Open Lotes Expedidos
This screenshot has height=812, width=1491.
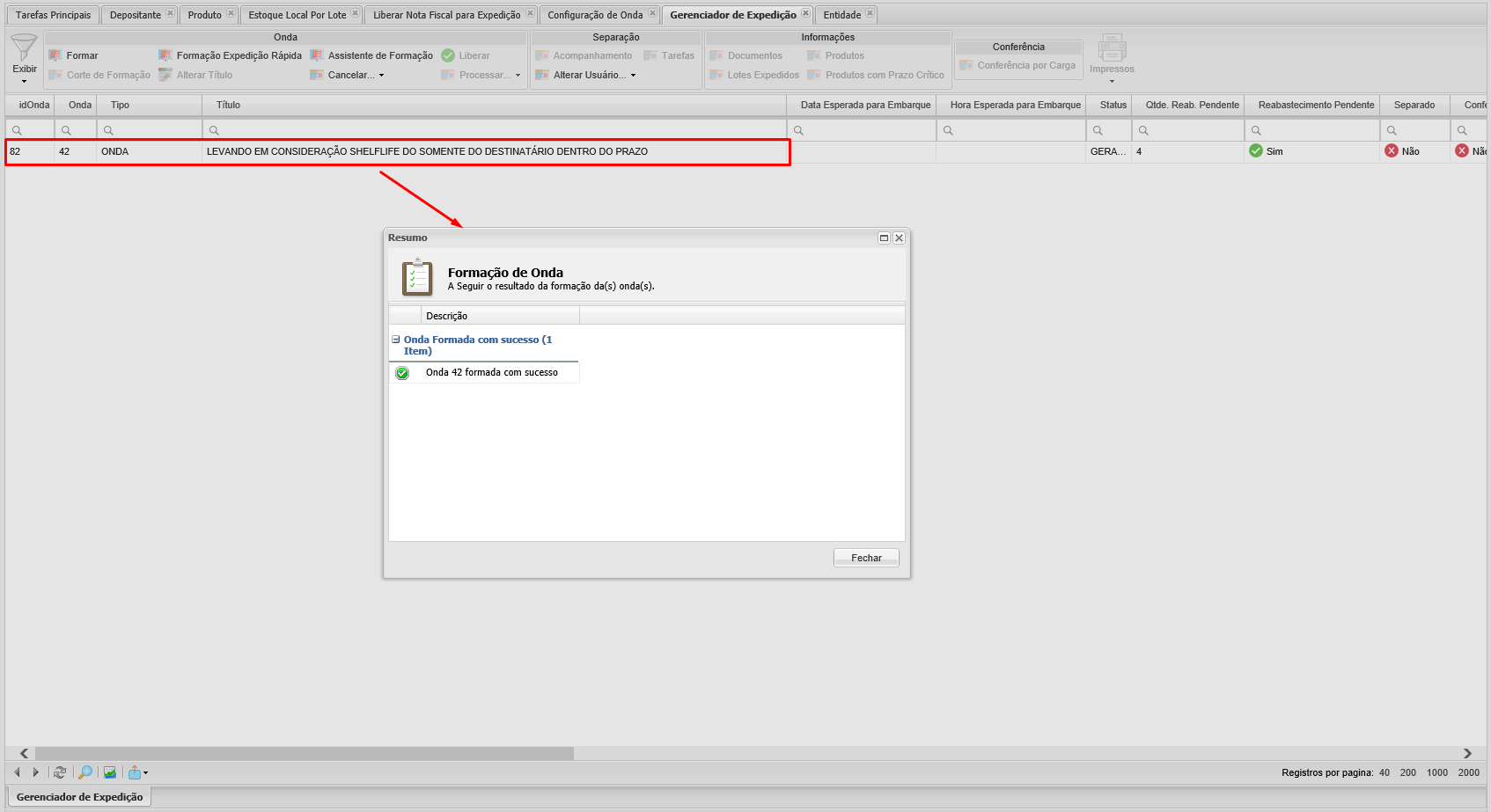pos(754,75)
